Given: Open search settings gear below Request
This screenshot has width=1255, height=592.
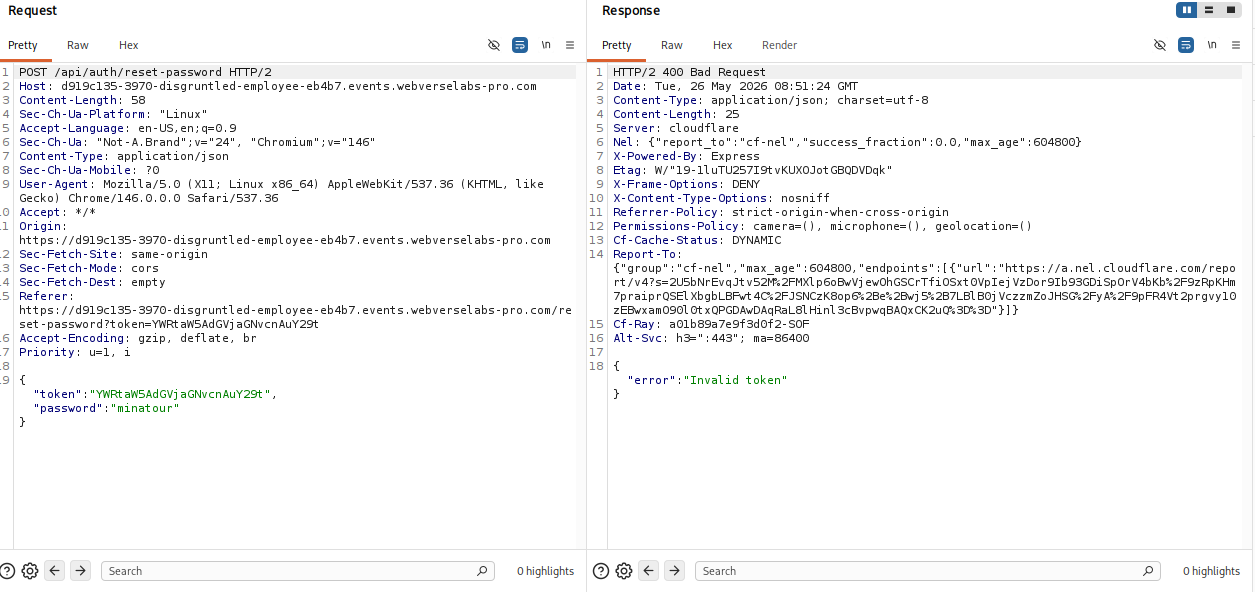Looking at the screenshot, I should coord(30,571).
